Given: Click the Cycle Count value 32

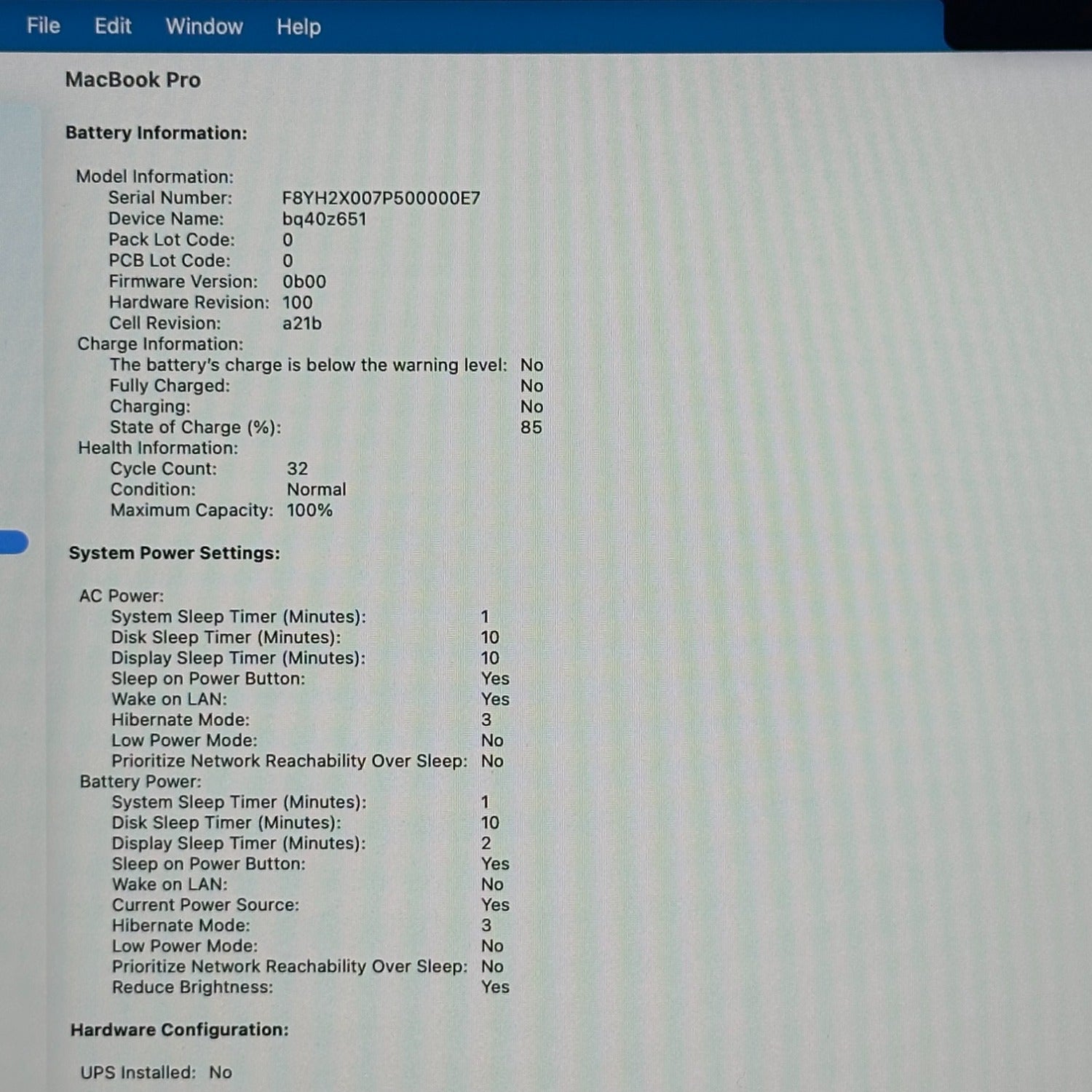Looking at the screenshot, I should click(297, 469).
